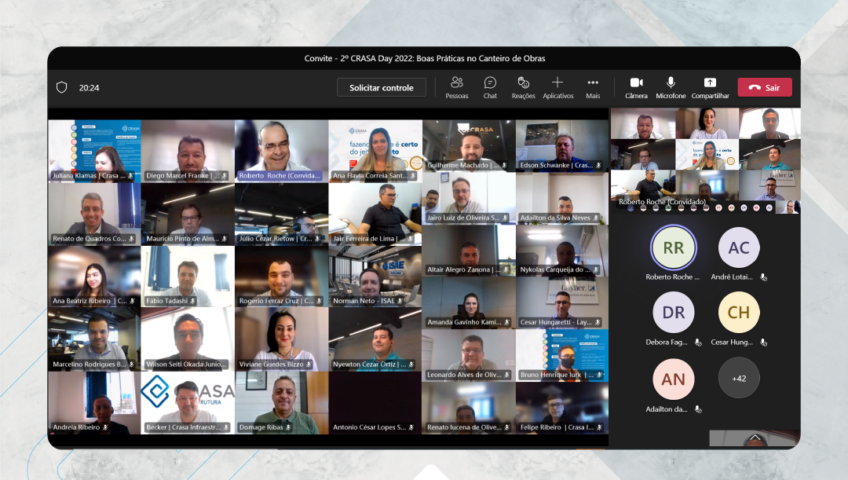Select Ana Flavia Correia video tile
The width and height of the screenshot is (848, 480).
(x=375, y=151)
